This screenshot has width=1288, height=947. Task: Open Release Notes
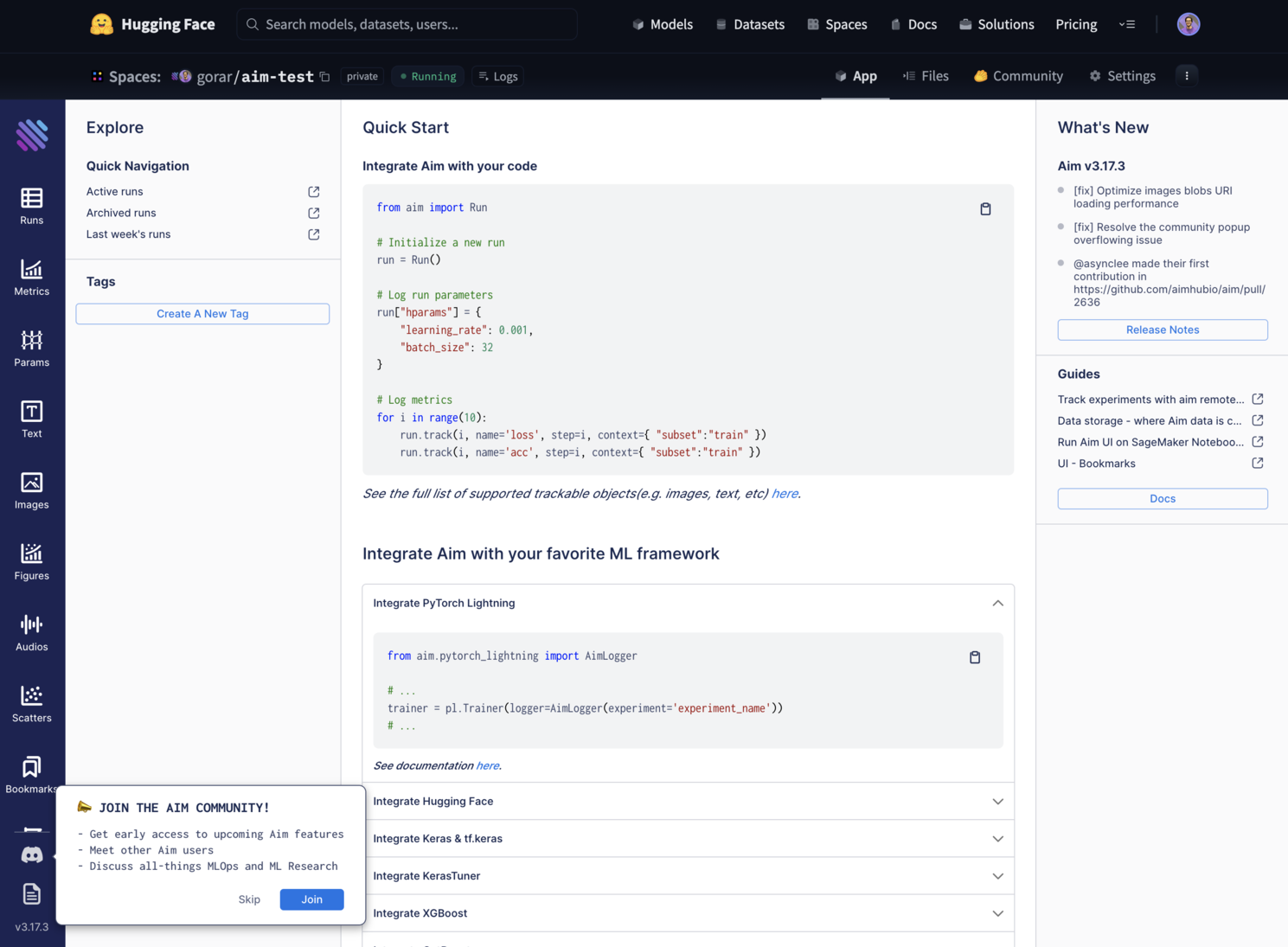tap(1163, 330)
